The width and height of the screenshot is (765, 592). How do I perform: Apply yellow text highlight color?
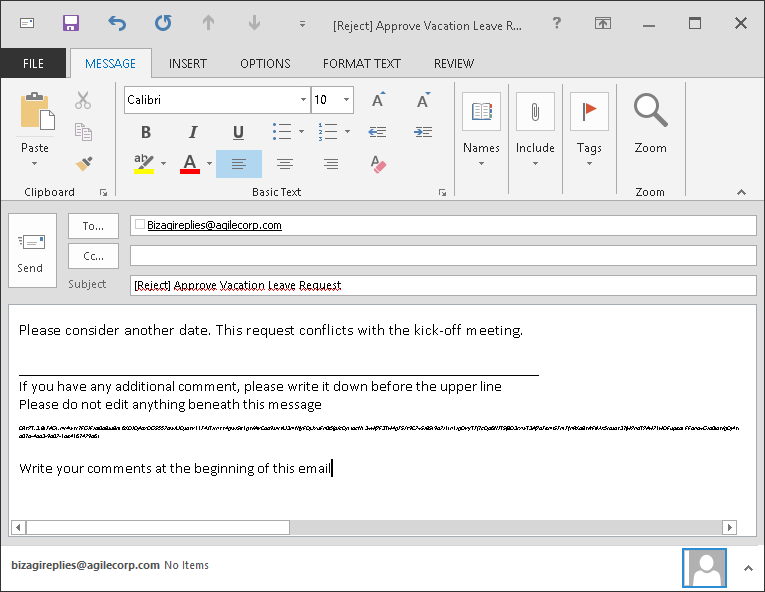point(143,164)
